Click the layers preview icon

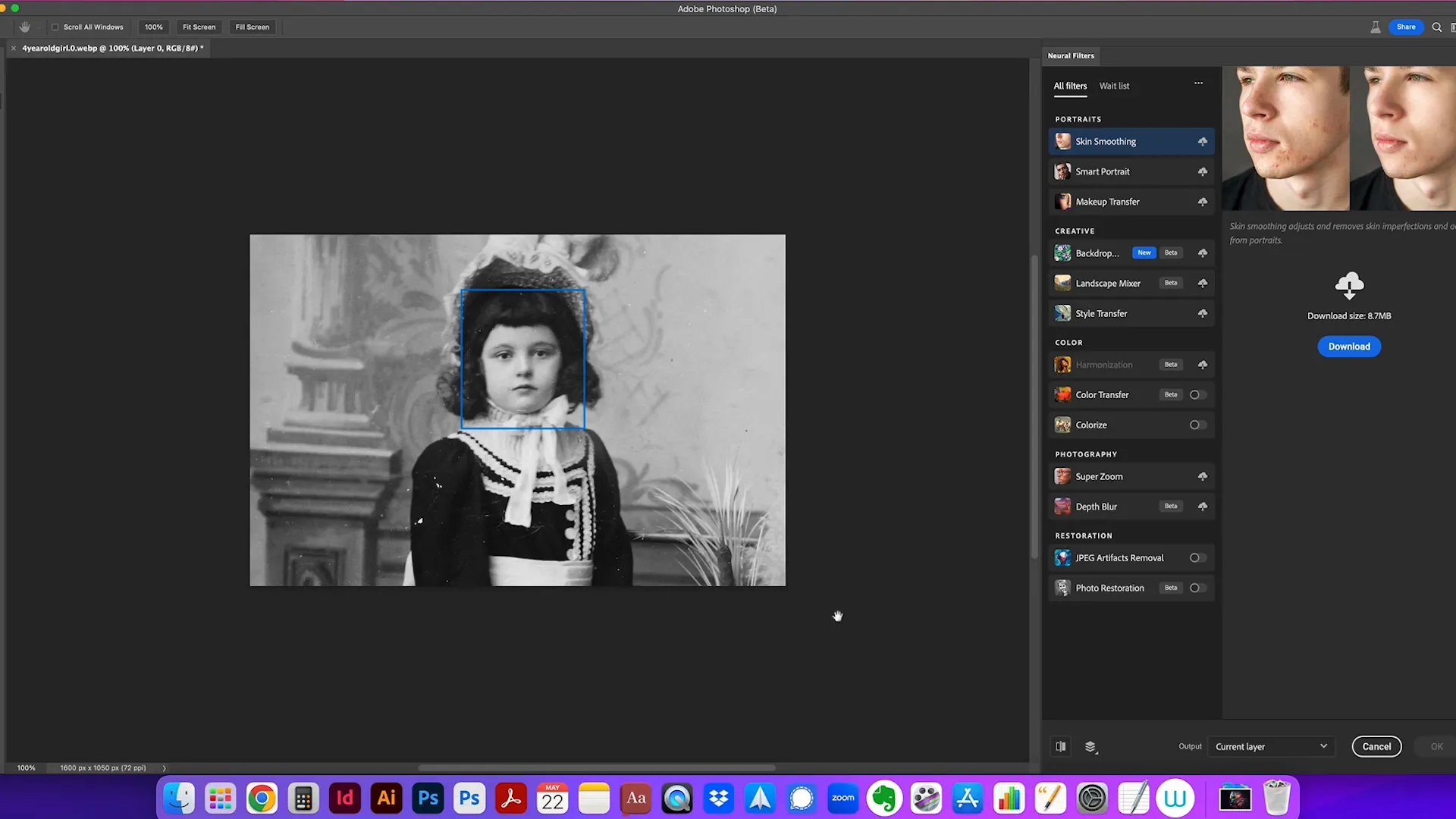point(1090,747)
